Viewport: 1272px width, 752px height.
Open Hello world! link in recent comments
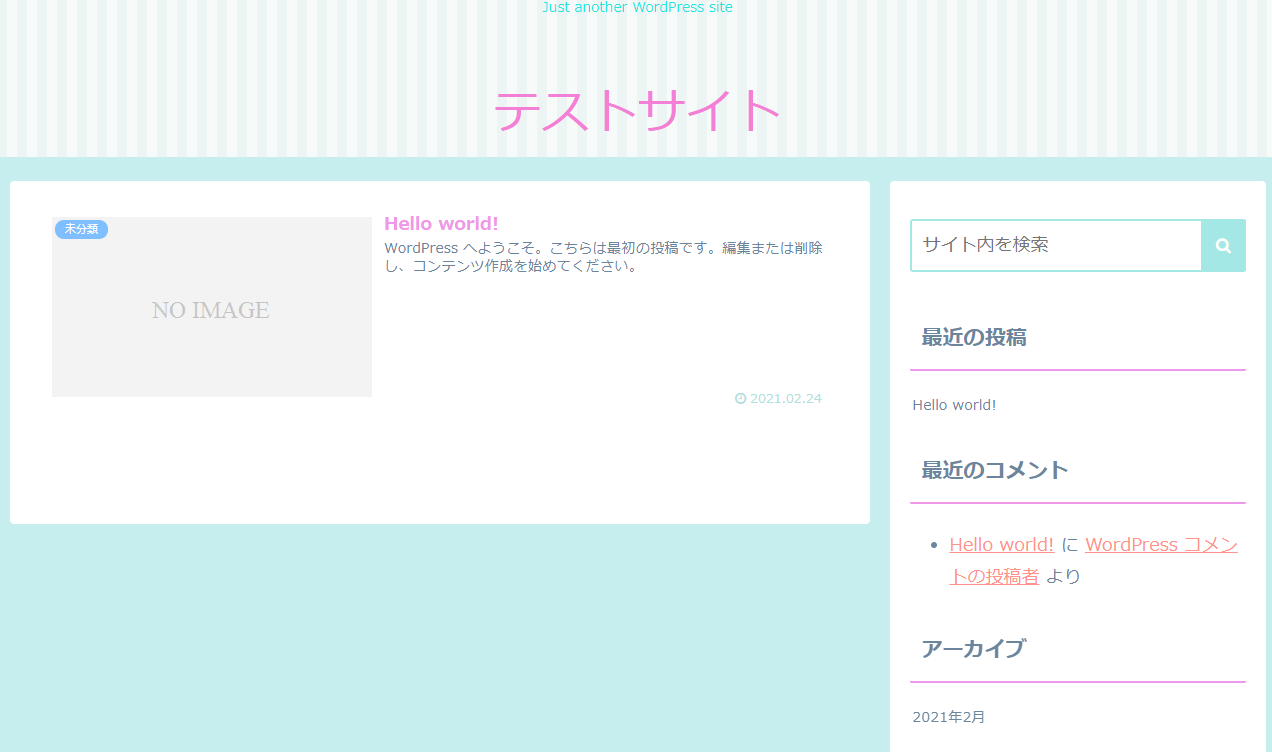1001,545
